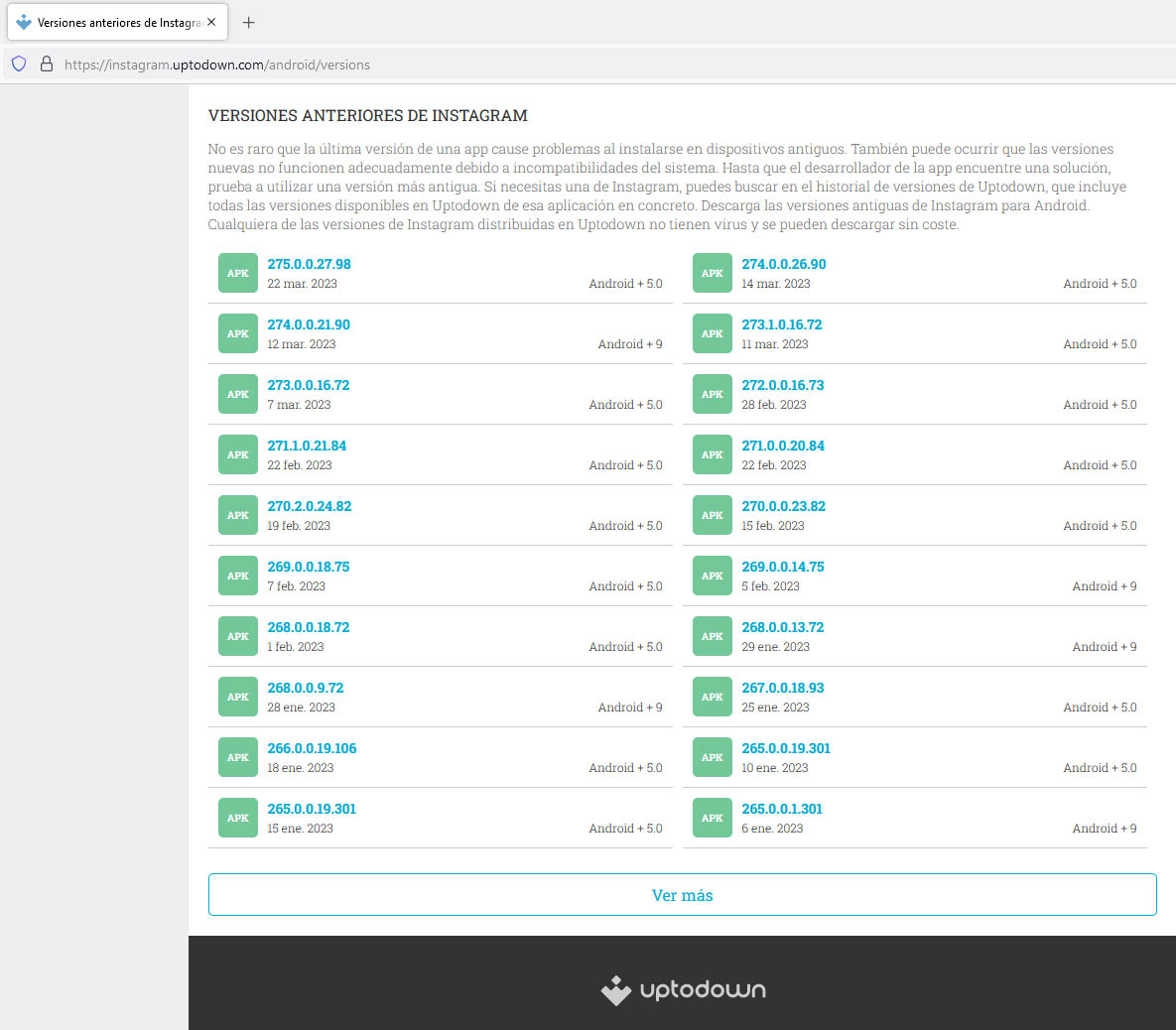Click the Uptodown logo in footer
Image resolution: width=1176 pixels, height=1030 pixels.
click(683, 990)
